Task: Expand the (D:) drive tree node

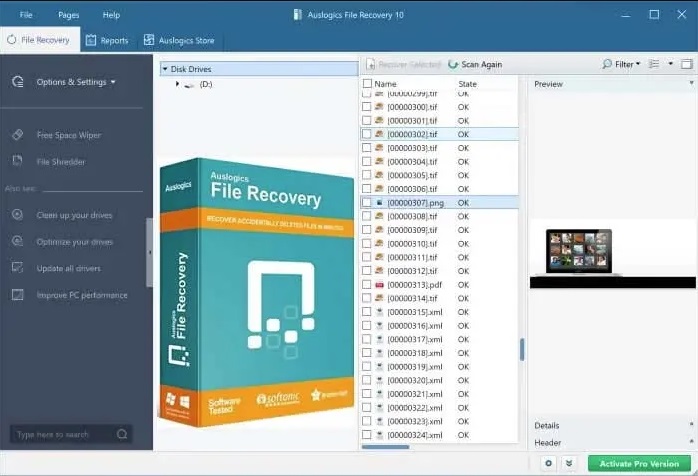Action: click(178, 84)
